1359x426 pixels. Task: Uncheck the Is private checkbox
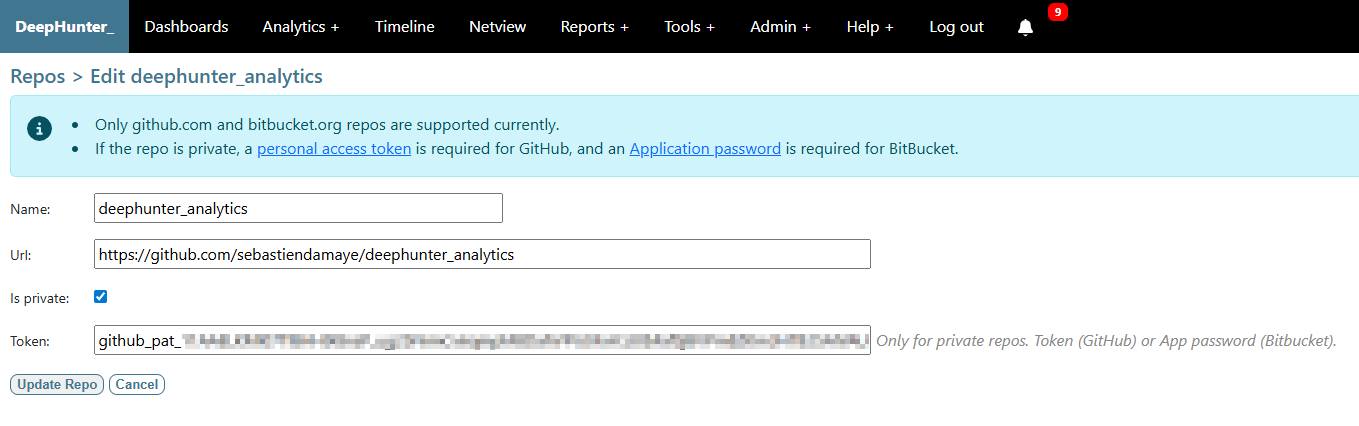point(100,297)
